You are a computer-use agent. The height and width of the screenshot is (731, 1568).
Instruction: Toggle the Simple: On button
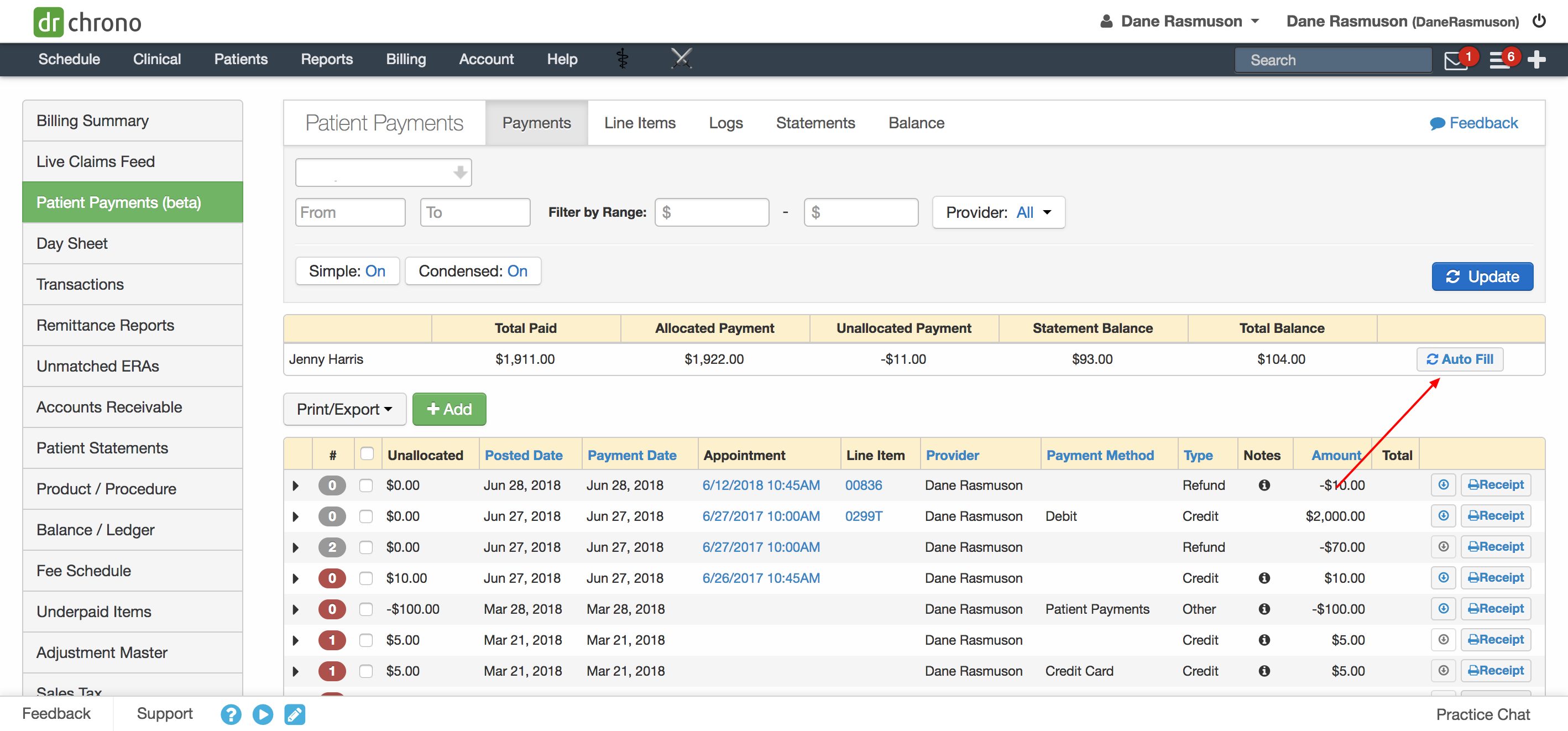(347, 271)
